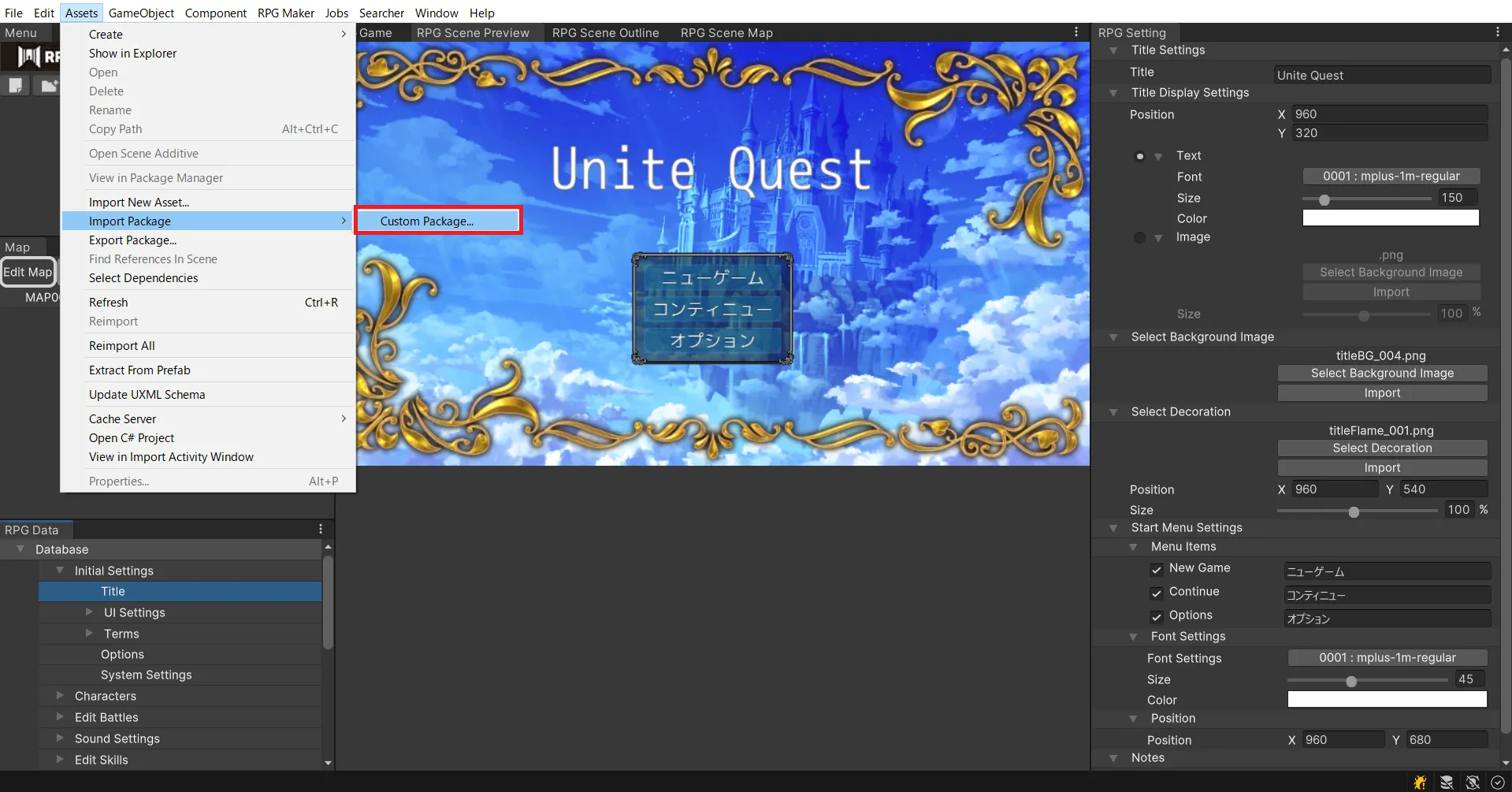Switch to the RPG Scene Outline tab
The width and height of the screenshot is (1512, 792).
605,33
